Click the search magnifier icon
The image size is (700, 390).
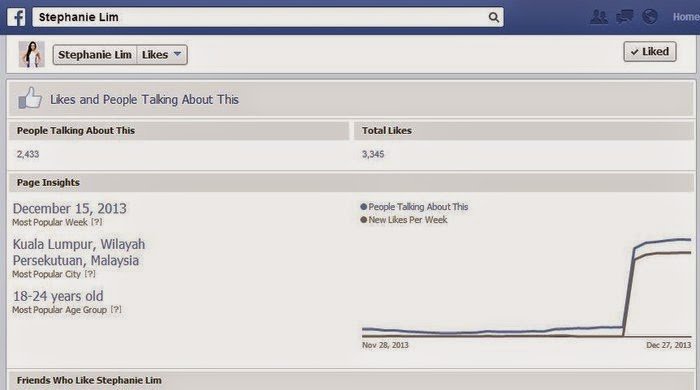[493, 17]
